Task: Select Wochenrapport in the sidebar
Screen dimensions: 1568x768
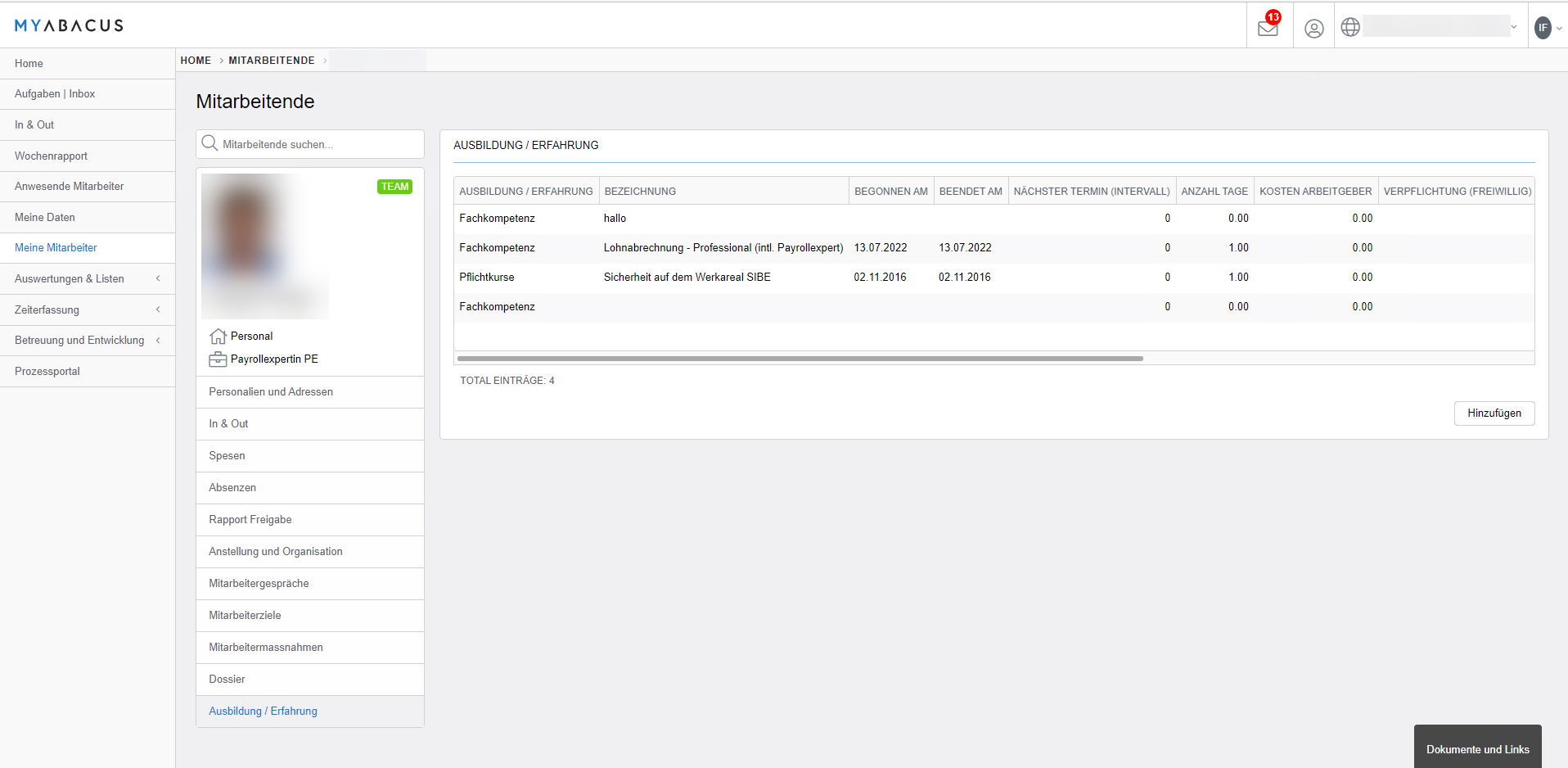Action: (51, 156)
